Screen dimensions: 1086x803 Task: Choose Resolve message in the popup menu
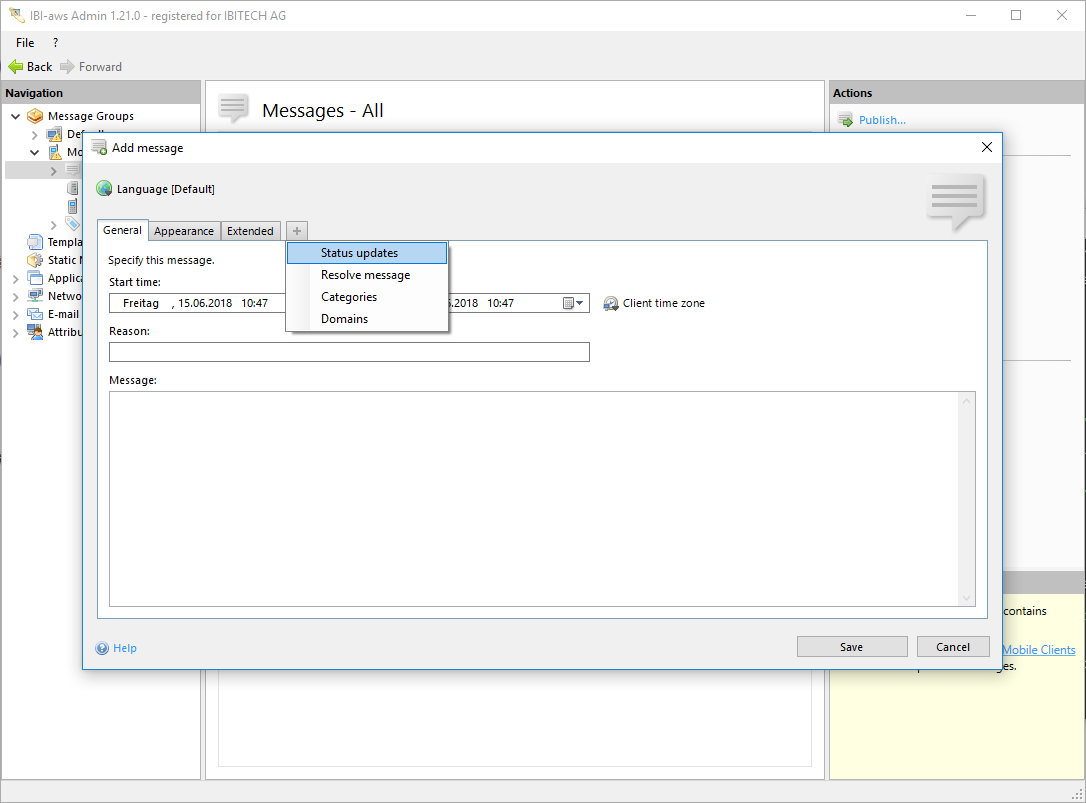365,275
